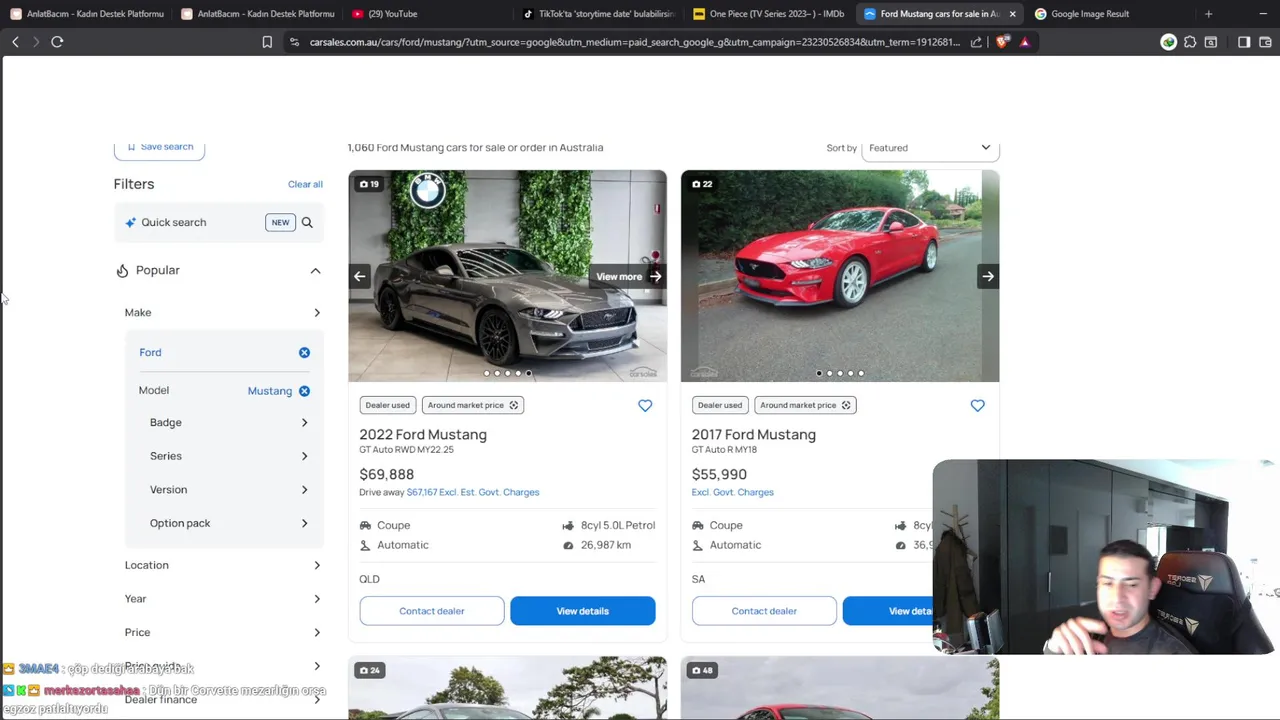The width and height of the screenshot is (1280, 720).
Task: Switch to the TikTok storytime tab
Action: (598, 14)
